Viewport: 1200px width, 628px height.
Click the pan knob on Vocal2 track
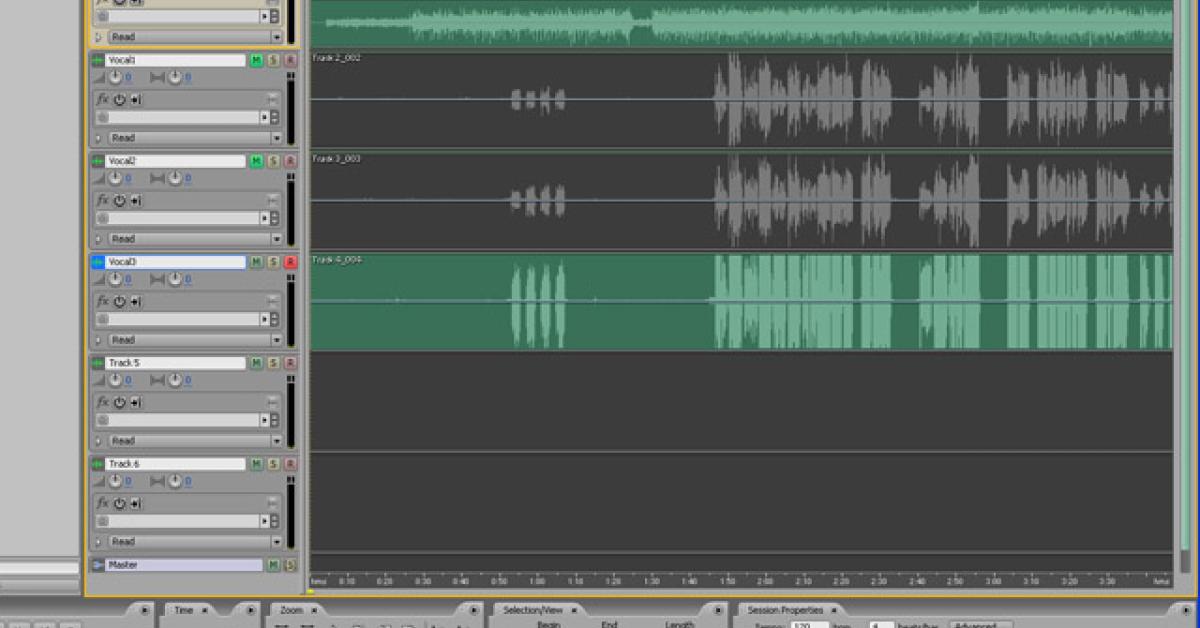pyautogui.click(x=175, y=179)
